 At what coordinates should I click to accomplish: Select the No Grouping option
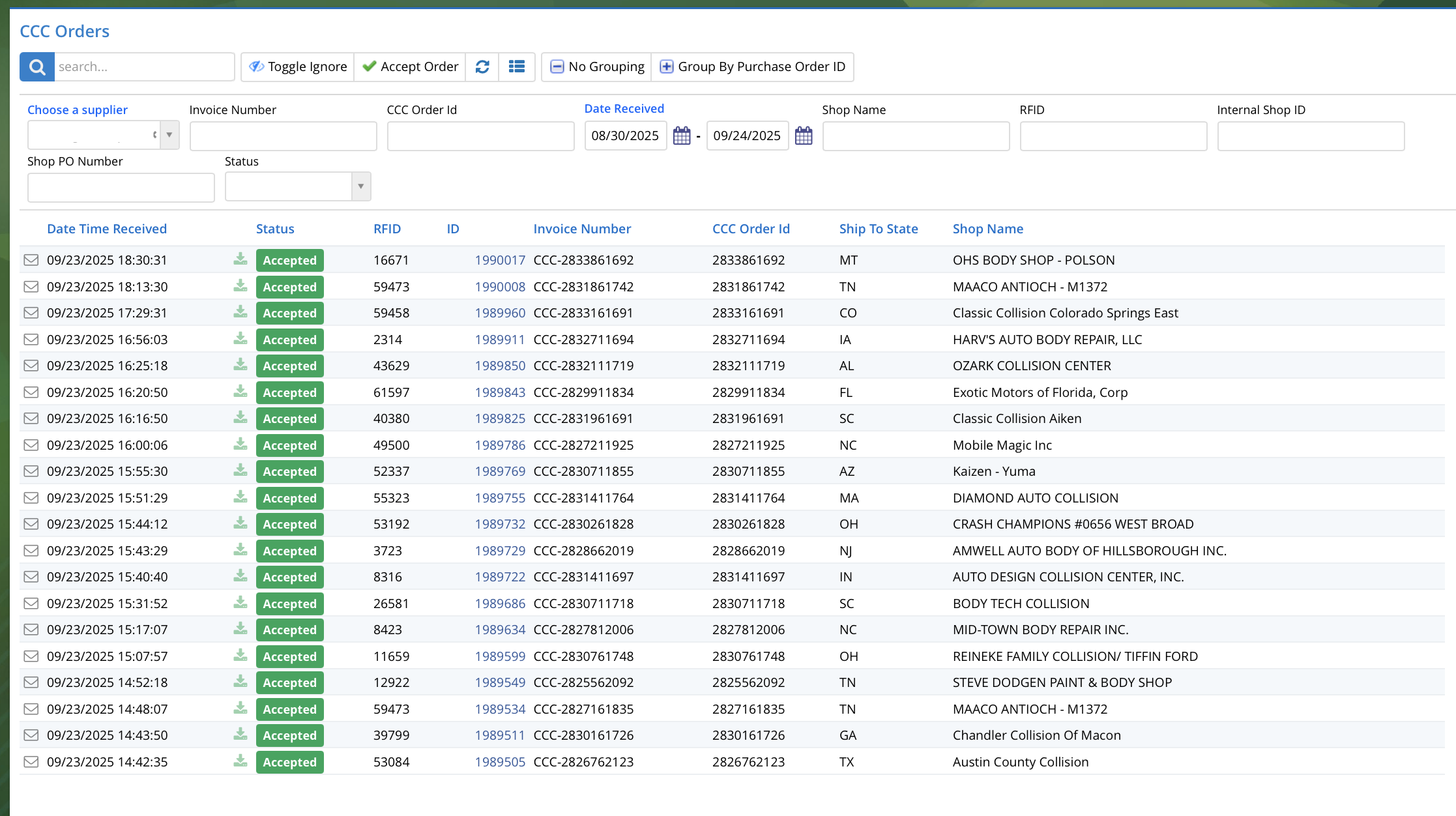click(597, 67)
